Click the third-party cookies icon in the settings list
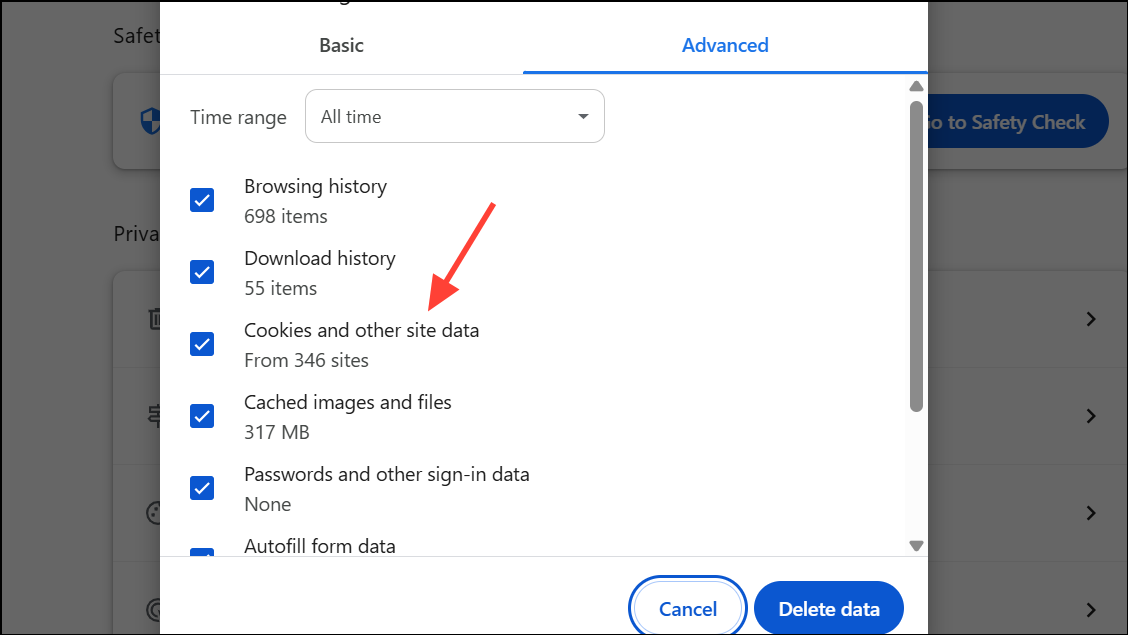Screen dimensions: 1128x635 coord(153,416)
